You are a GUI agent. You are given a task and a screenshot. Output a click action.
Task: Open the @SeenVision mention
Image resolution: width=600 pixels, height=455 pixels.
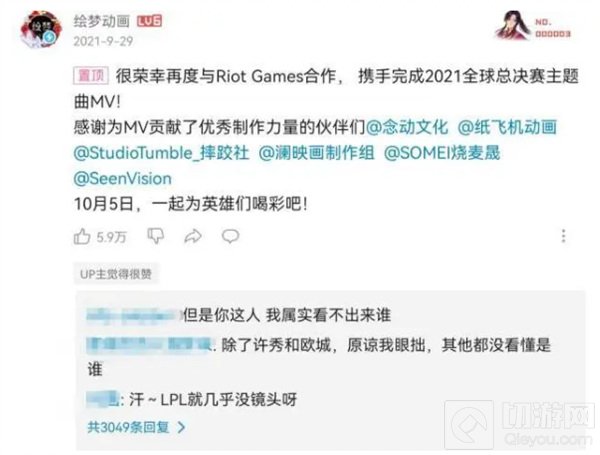(x=122, y=179)
